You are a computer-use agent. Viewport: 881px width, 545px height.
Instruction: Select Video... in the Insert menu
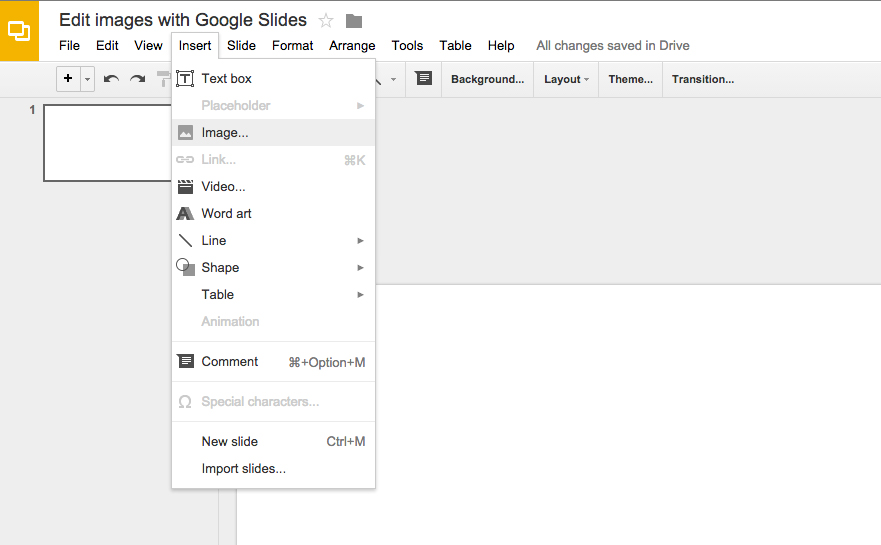pos(274,187)
